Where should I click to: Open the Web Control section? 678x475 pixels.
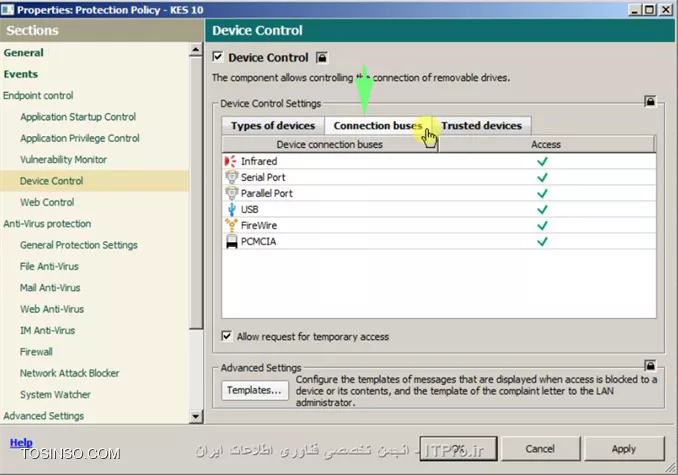pos(47,202)
